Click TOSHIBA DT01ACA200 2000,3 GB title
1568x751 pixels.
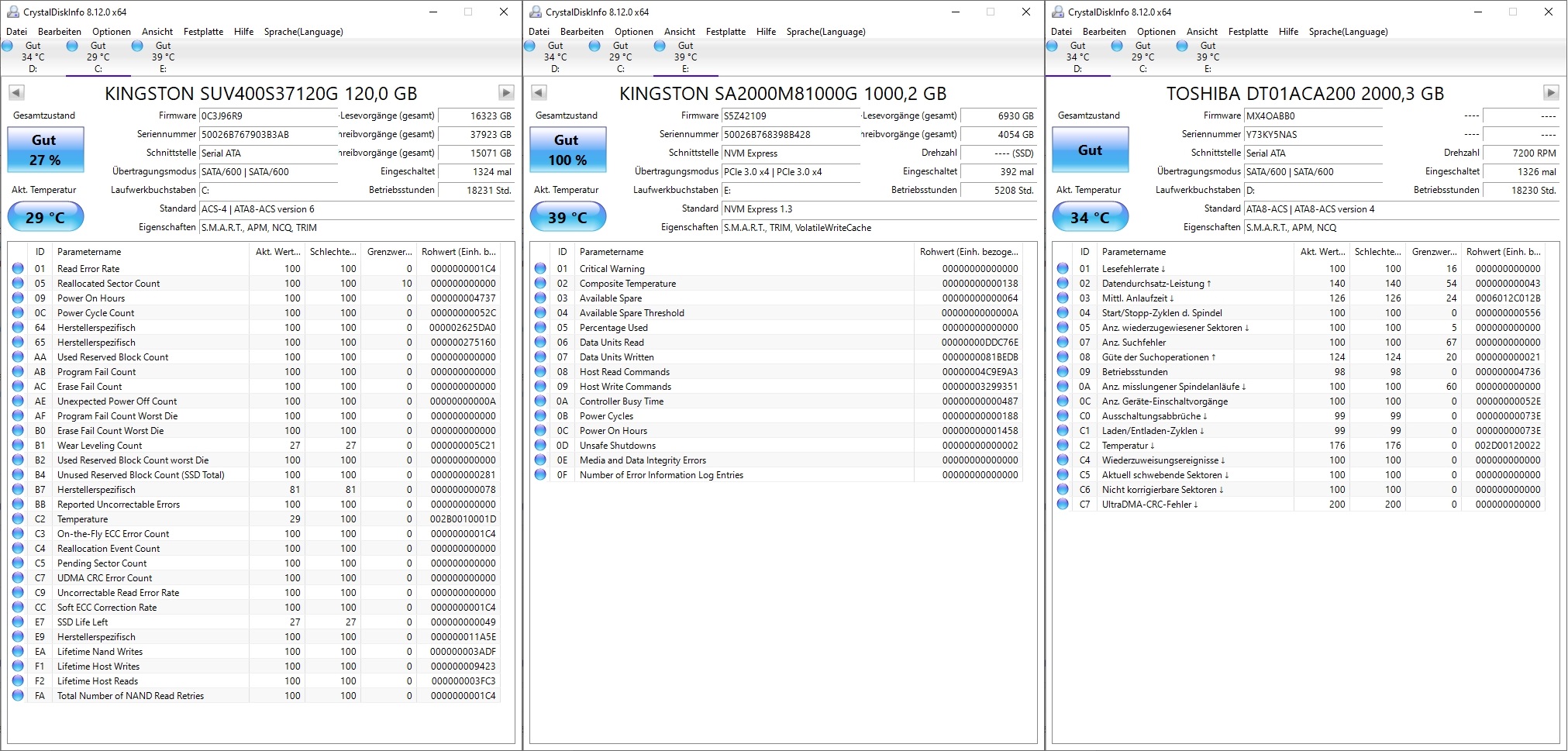point(1305,94)
